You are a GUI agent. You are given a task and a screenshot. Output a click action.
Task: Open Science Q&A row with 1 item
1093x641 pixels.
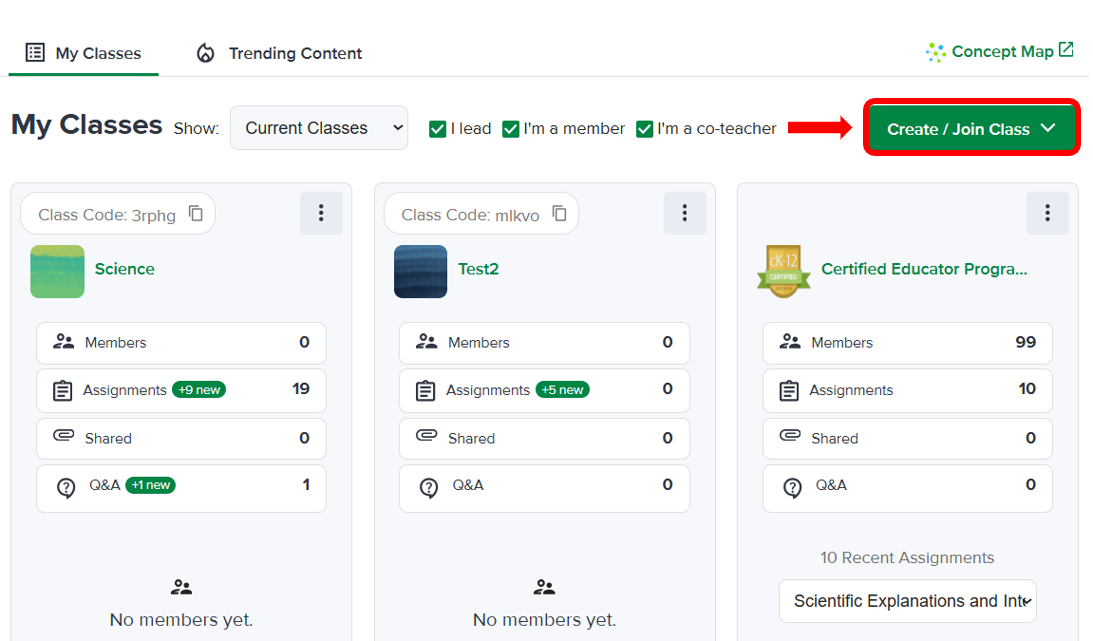(x=181, y=488)
